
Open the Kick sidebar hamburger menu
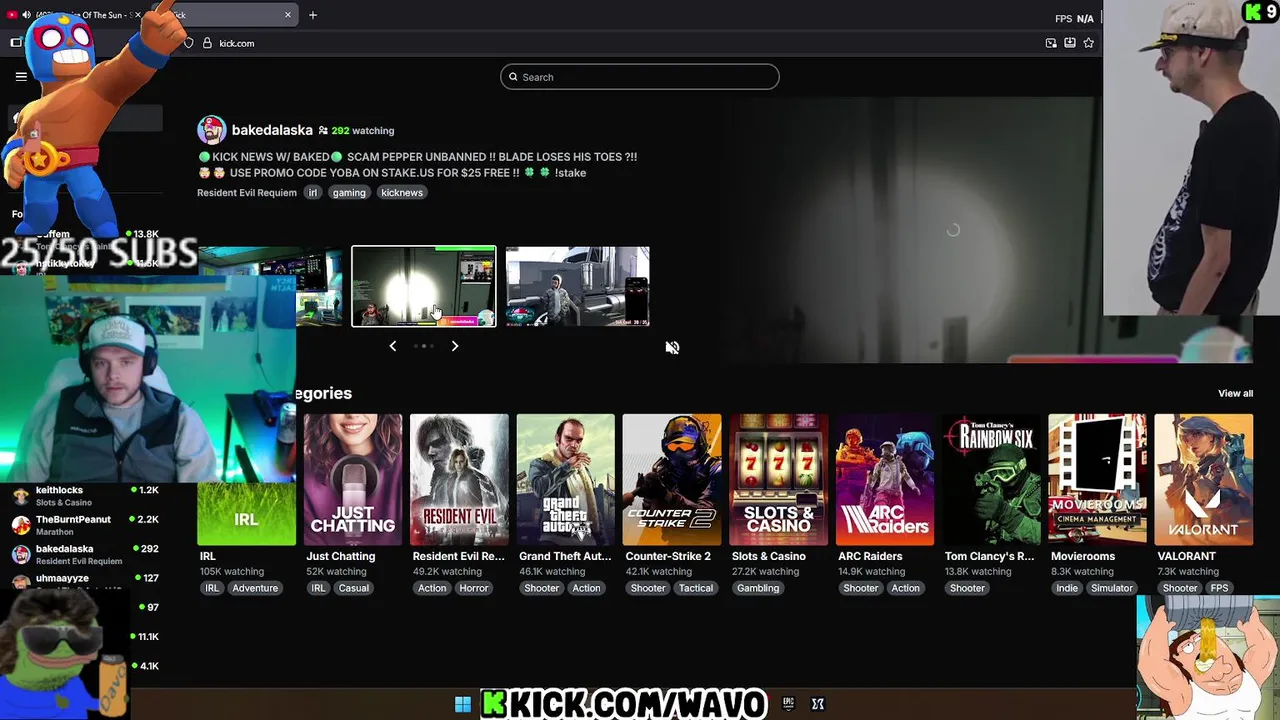pos(21,76)
